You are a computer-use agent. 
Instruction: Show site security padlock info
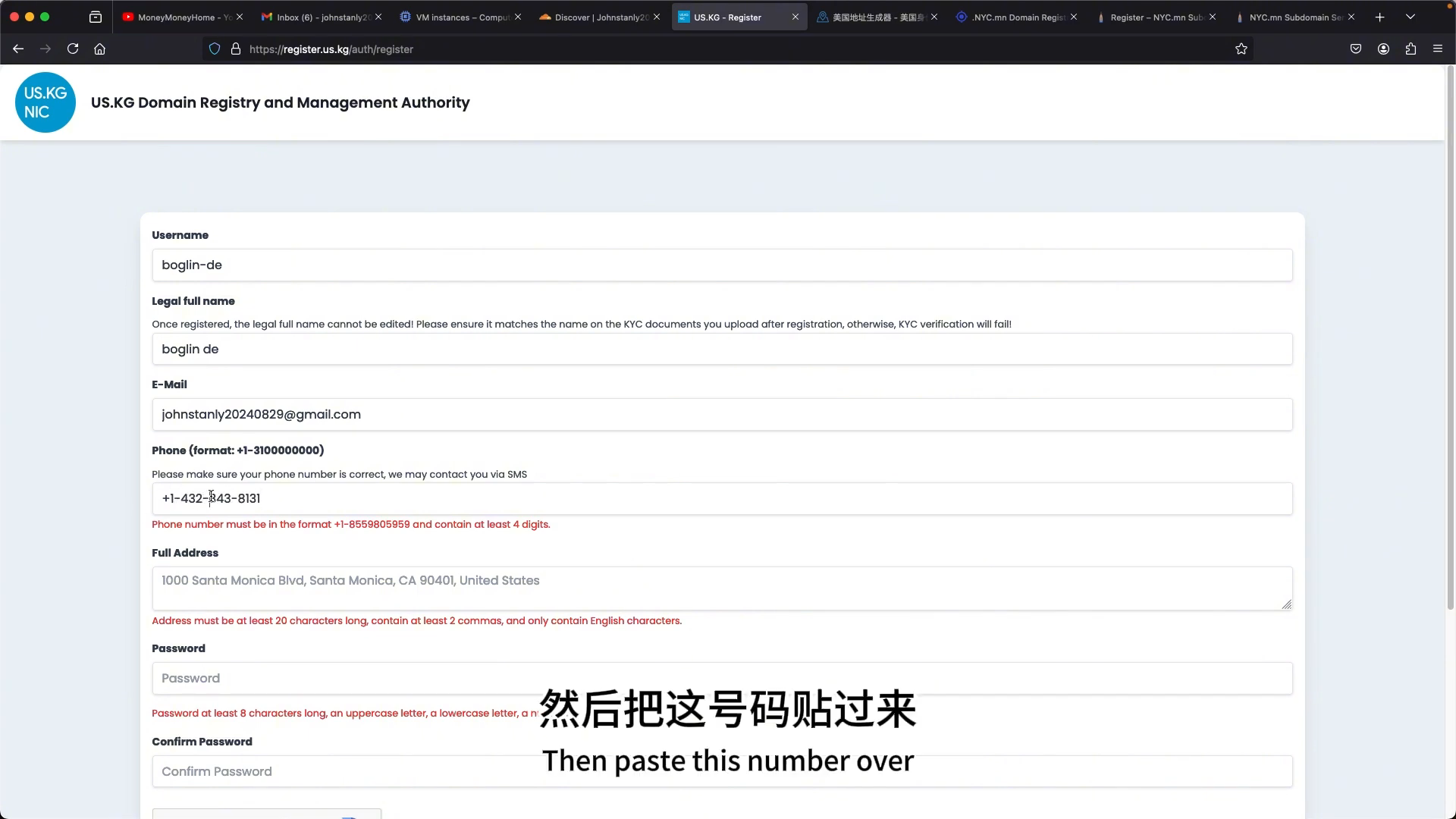(x=236, y=49)
